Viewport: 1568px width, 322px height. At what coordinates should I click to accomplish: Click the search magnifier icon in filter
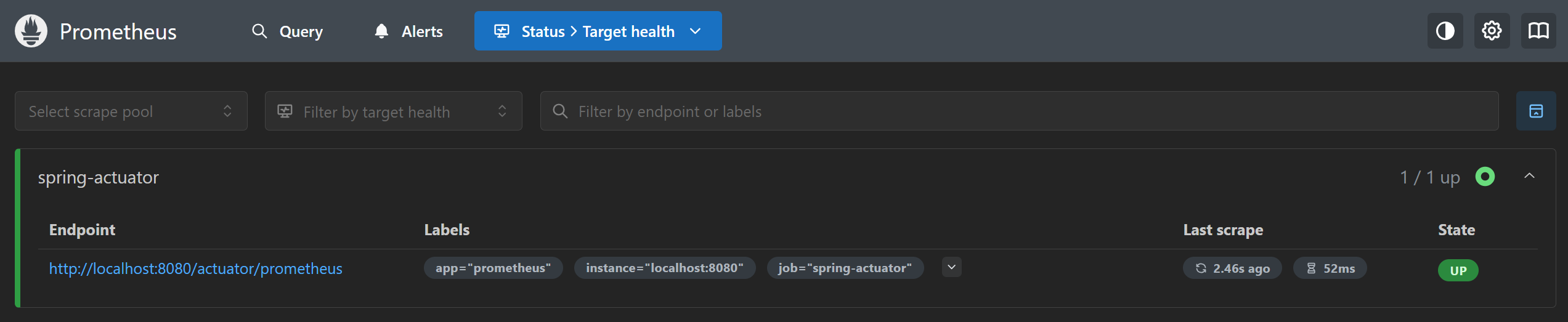click(560, 111)
